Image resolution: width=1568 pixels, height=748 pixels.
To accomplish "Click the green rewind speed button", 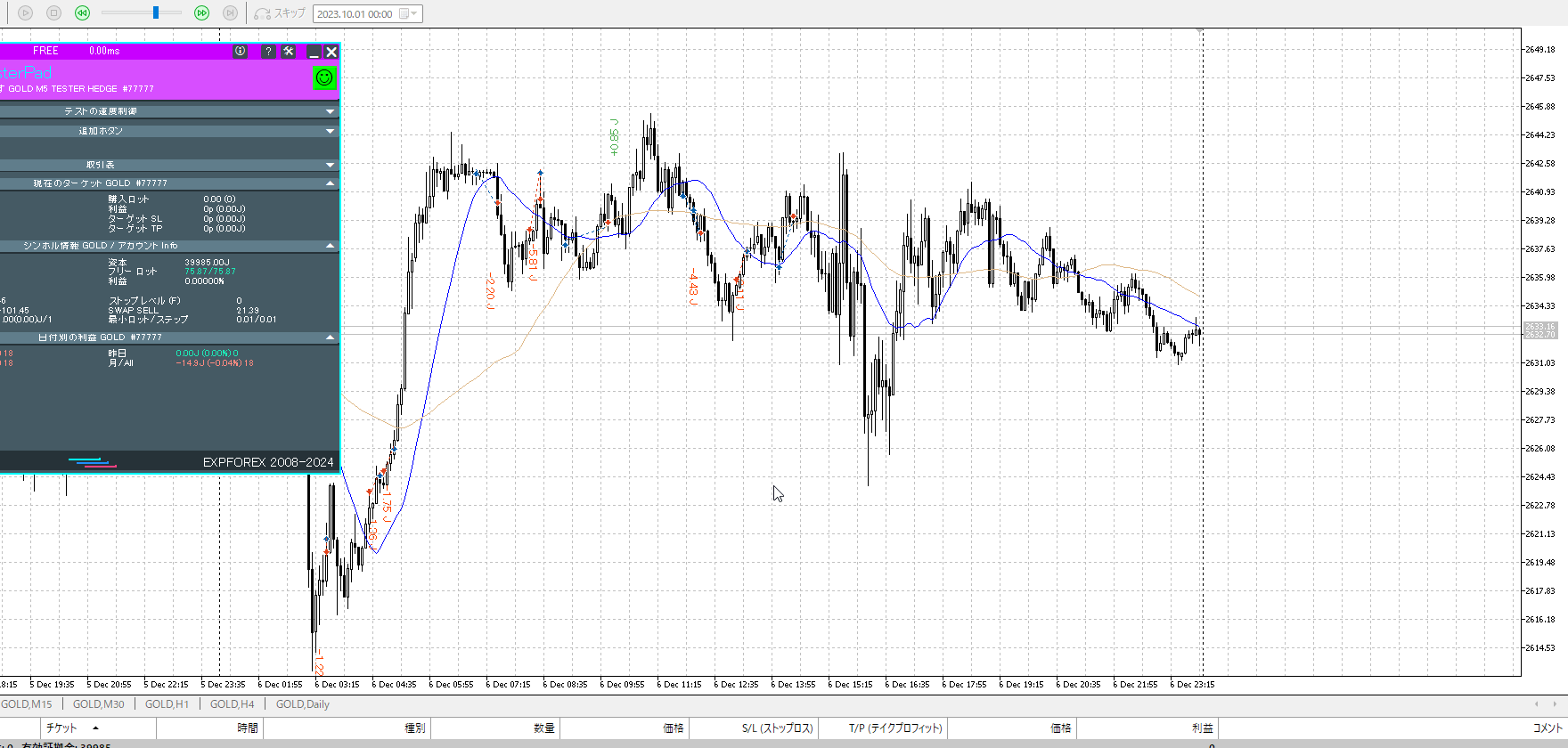I will 82,13.
